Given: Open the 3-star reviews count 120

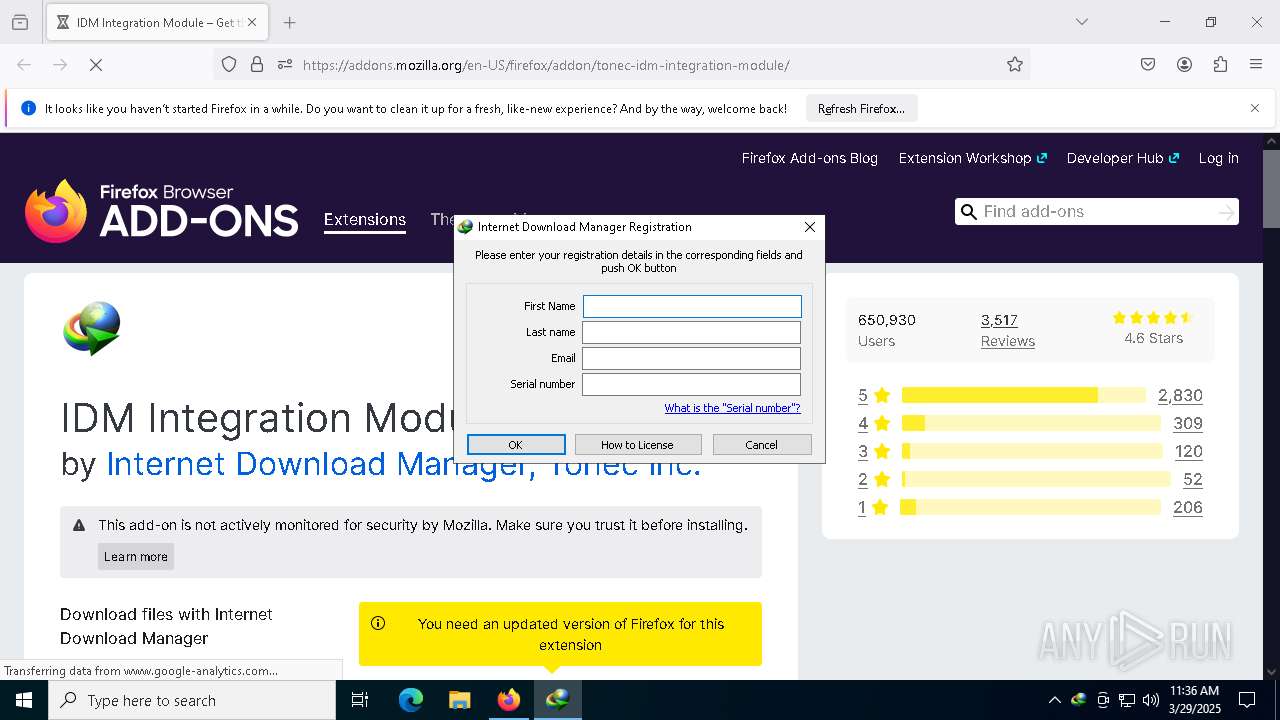Looking at the screenshot, I should 1188,451.
